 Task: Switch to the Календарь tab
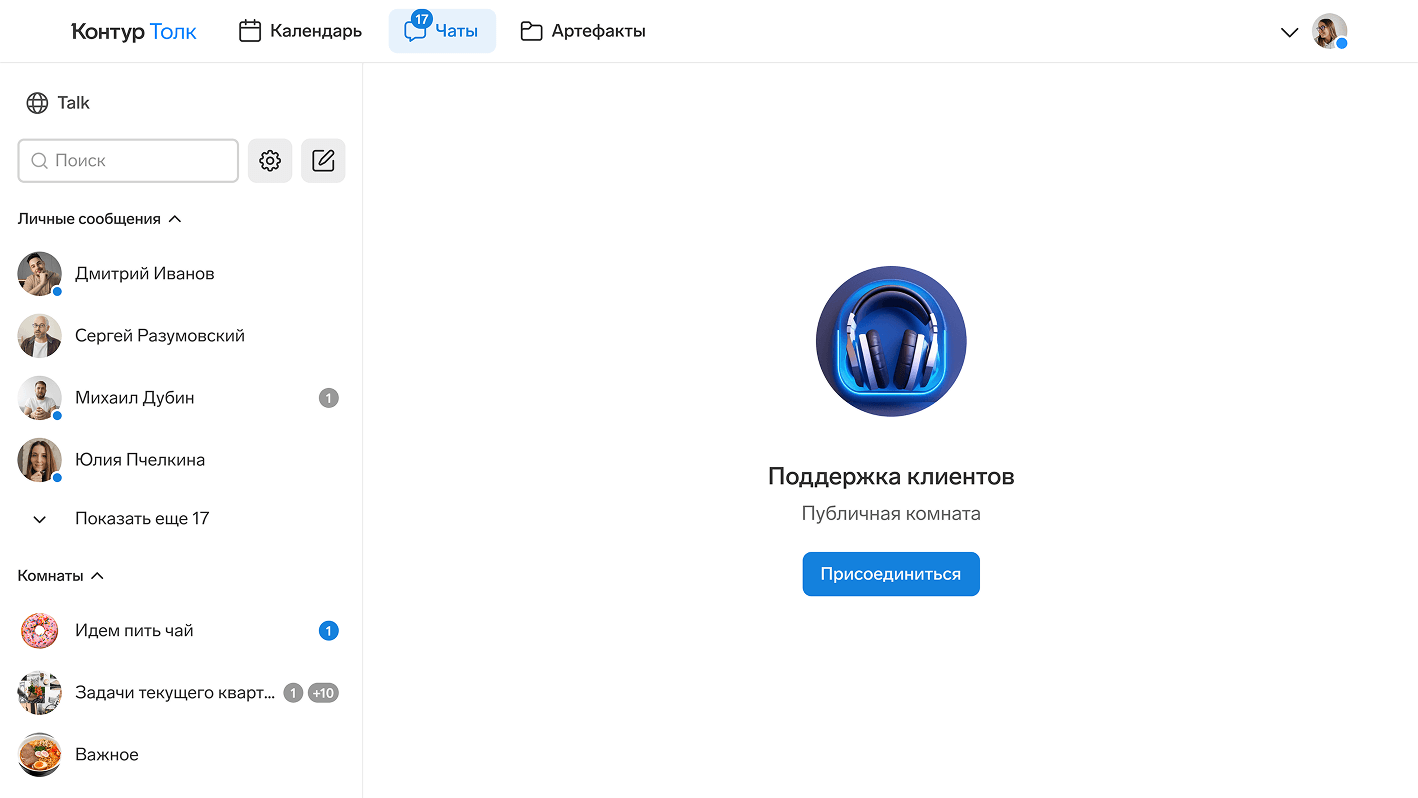(x=300, y=31)
